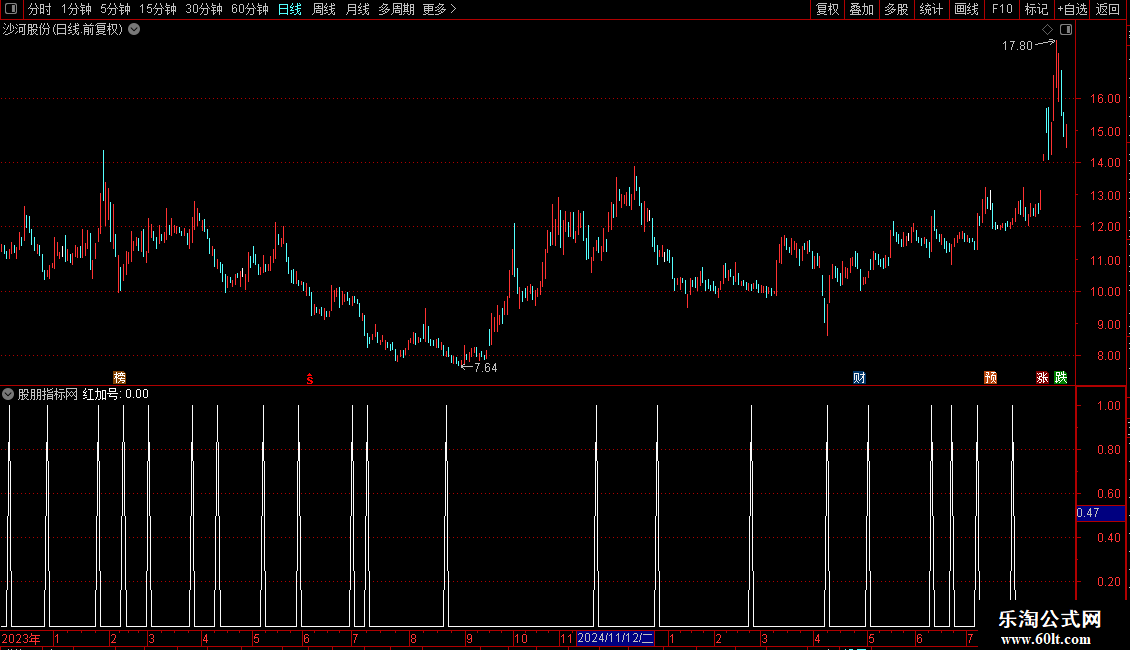Click the 跌 limit-down marker icon
Viewport: 1130px width, 650px height.
tap(1061, 378)
